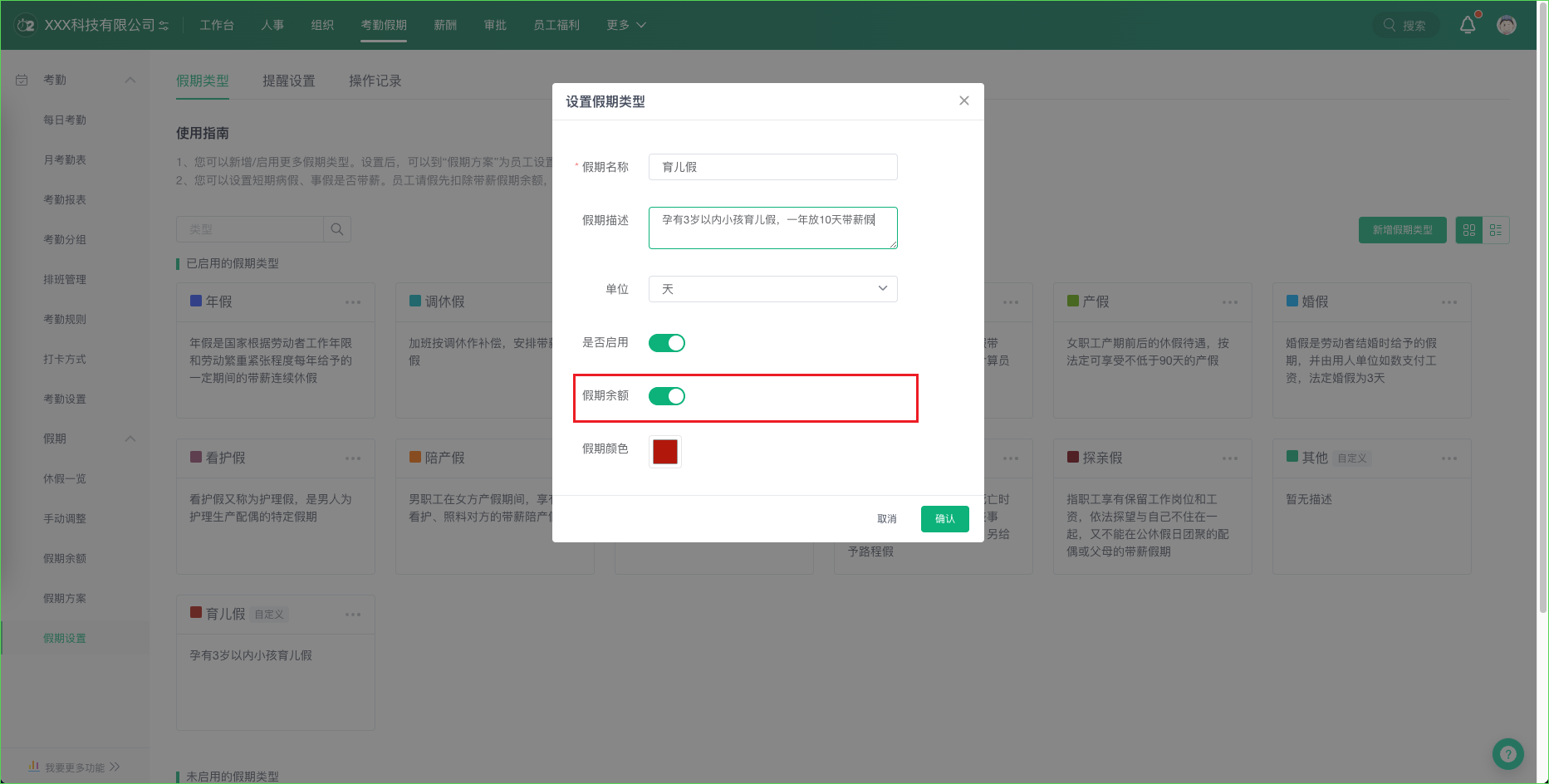Select 假期设置 in sidebar
Image resolution: width=1549 pixels, height=784 pixels.
pos(65,638)
